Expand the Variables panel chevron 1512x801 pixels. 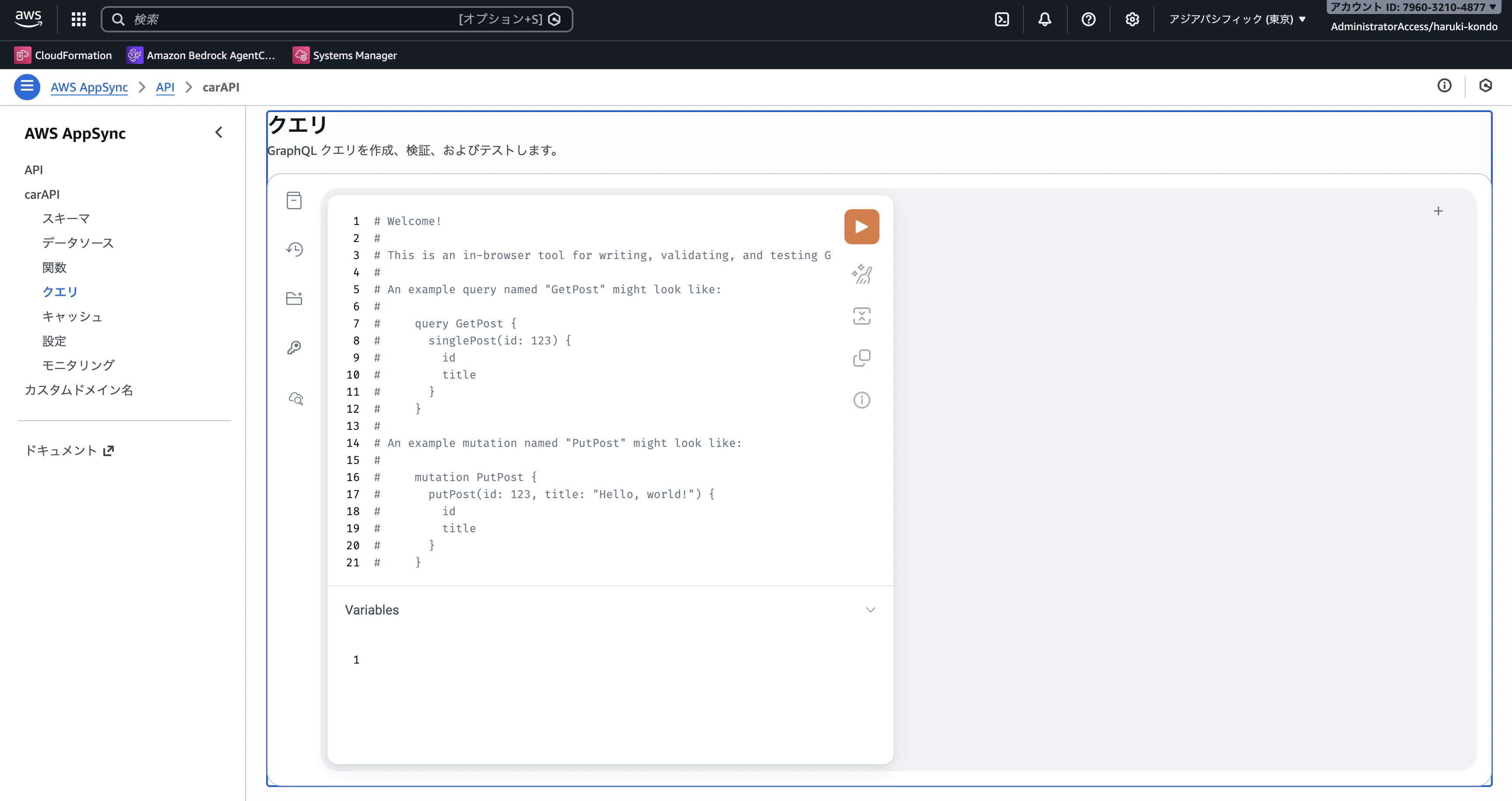coord(870,610)
